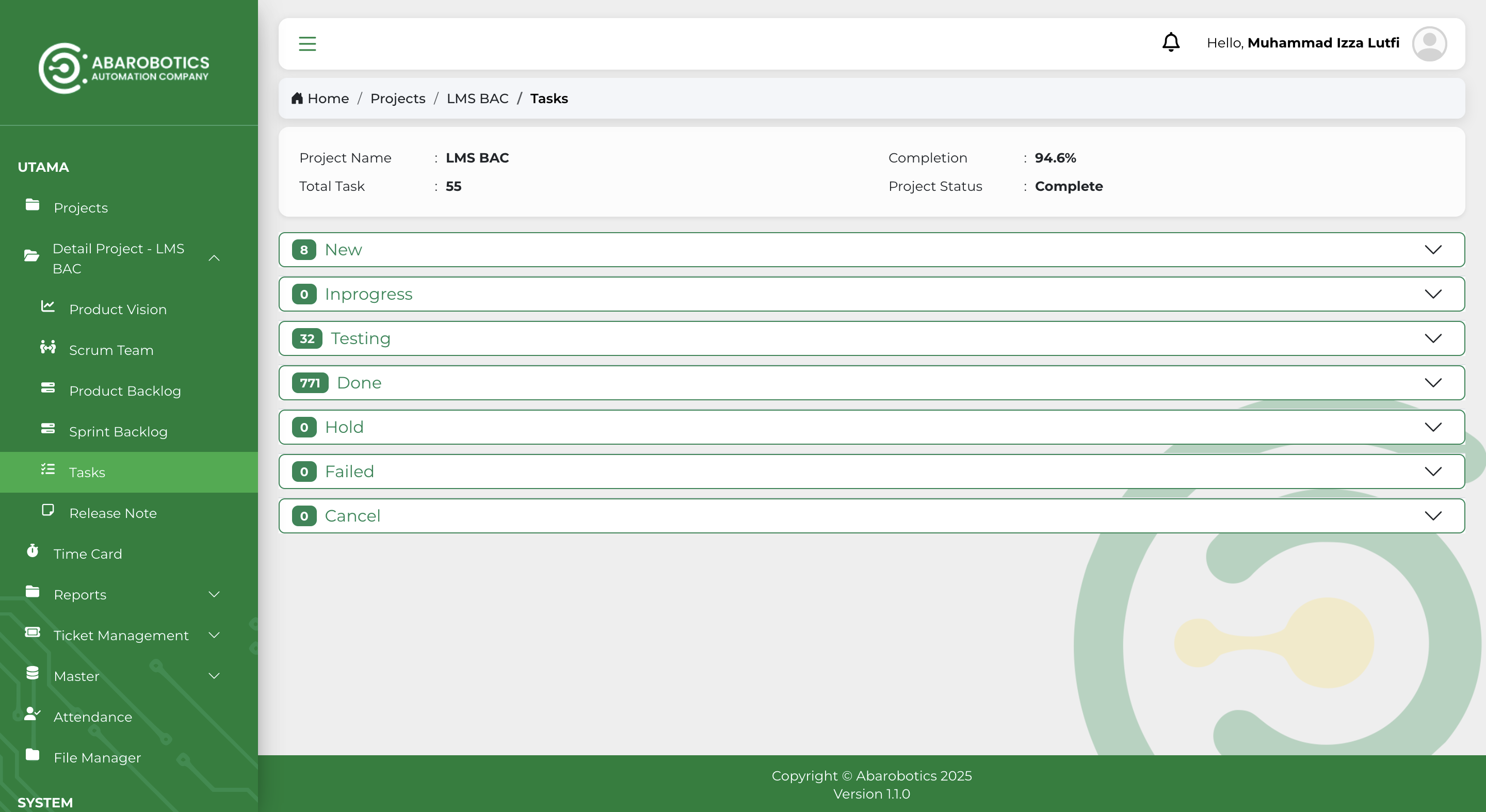Click the 94.6% completion value
The height and width of the screenshot is (812, 1486).
(1055, 157)
